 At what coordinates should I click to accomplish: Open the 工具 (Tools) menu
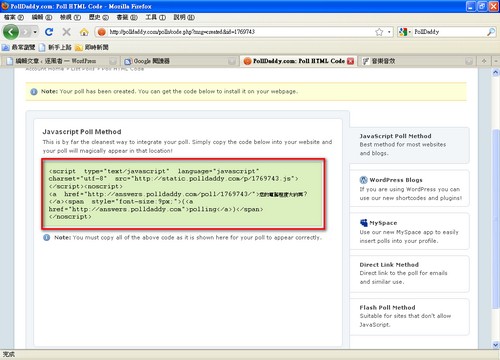coord(155,17)
